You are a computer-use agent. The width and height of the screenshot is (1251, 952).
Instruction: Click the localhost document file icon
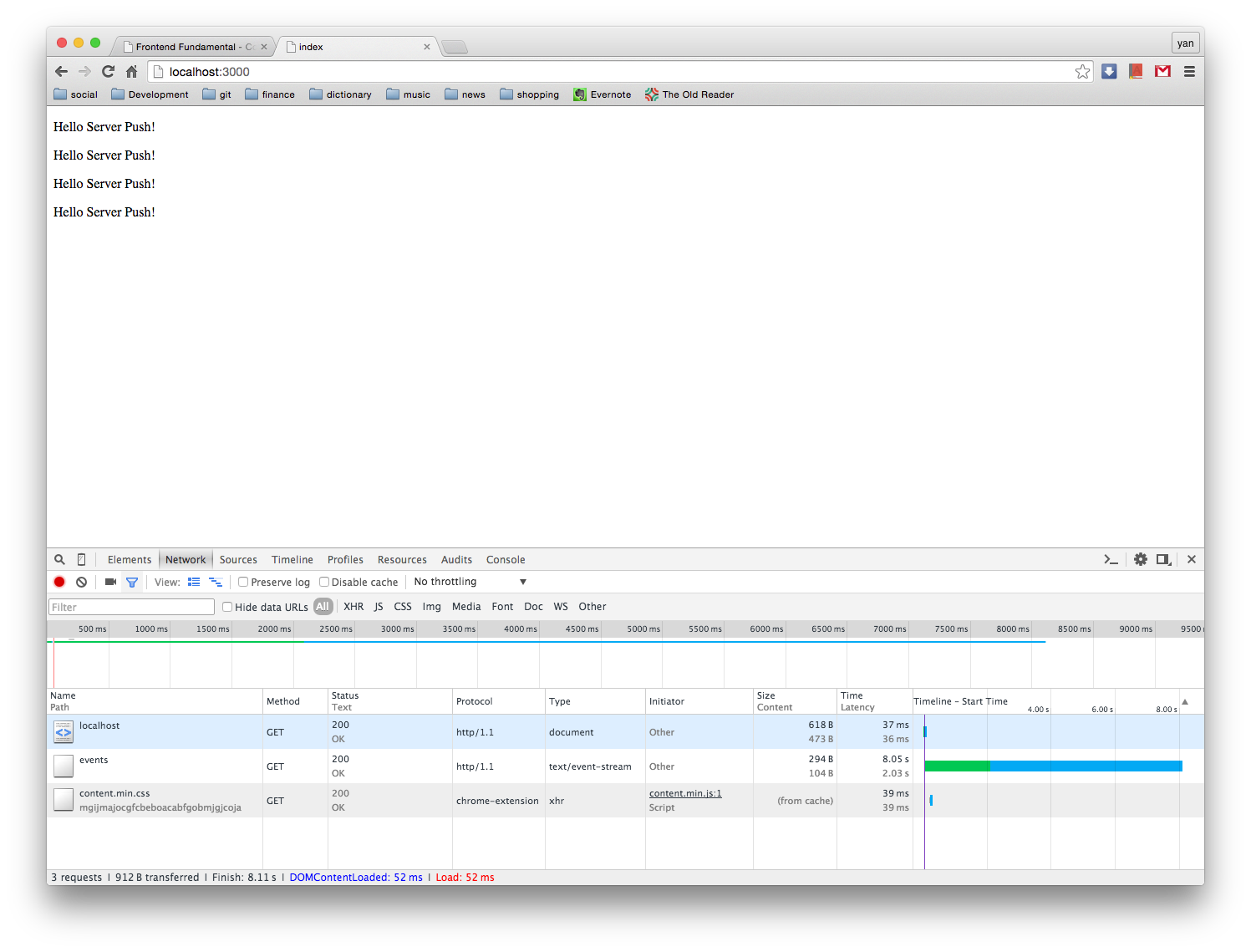[64, 732]
